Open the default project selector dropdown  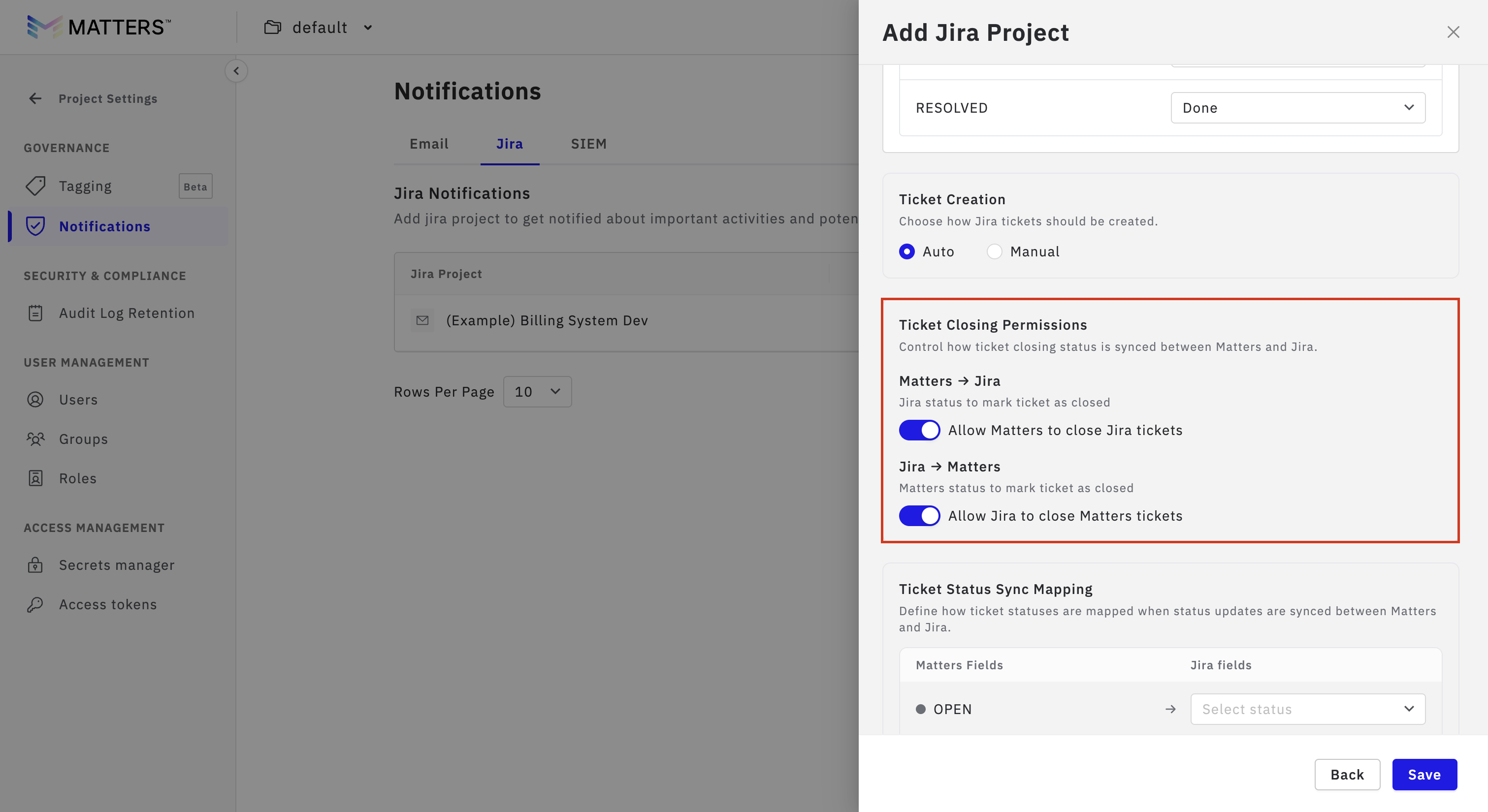coord(318,27)
